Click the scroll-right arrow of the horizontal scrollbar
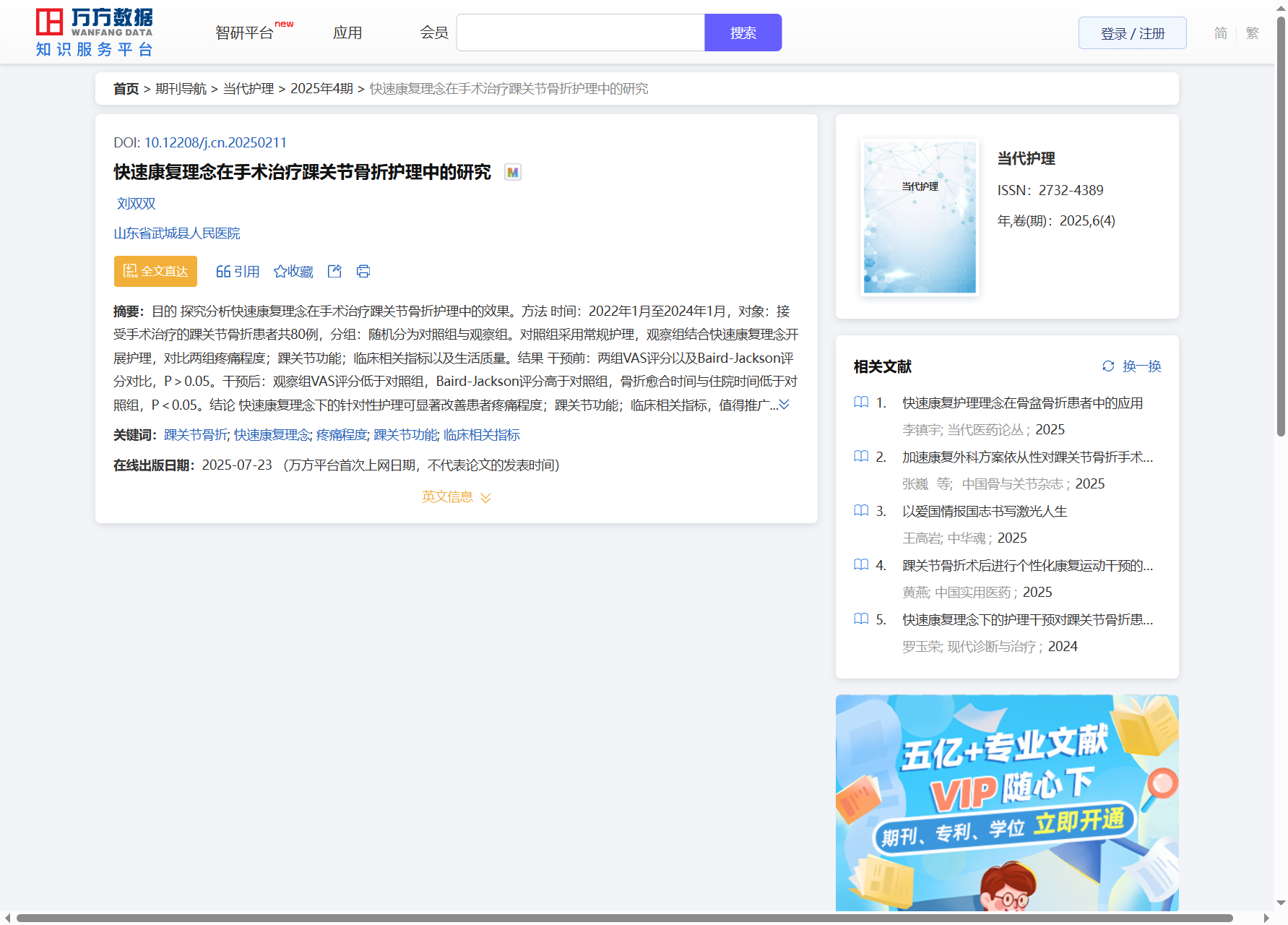1288x925 pixels. [x=1266, y=918]
